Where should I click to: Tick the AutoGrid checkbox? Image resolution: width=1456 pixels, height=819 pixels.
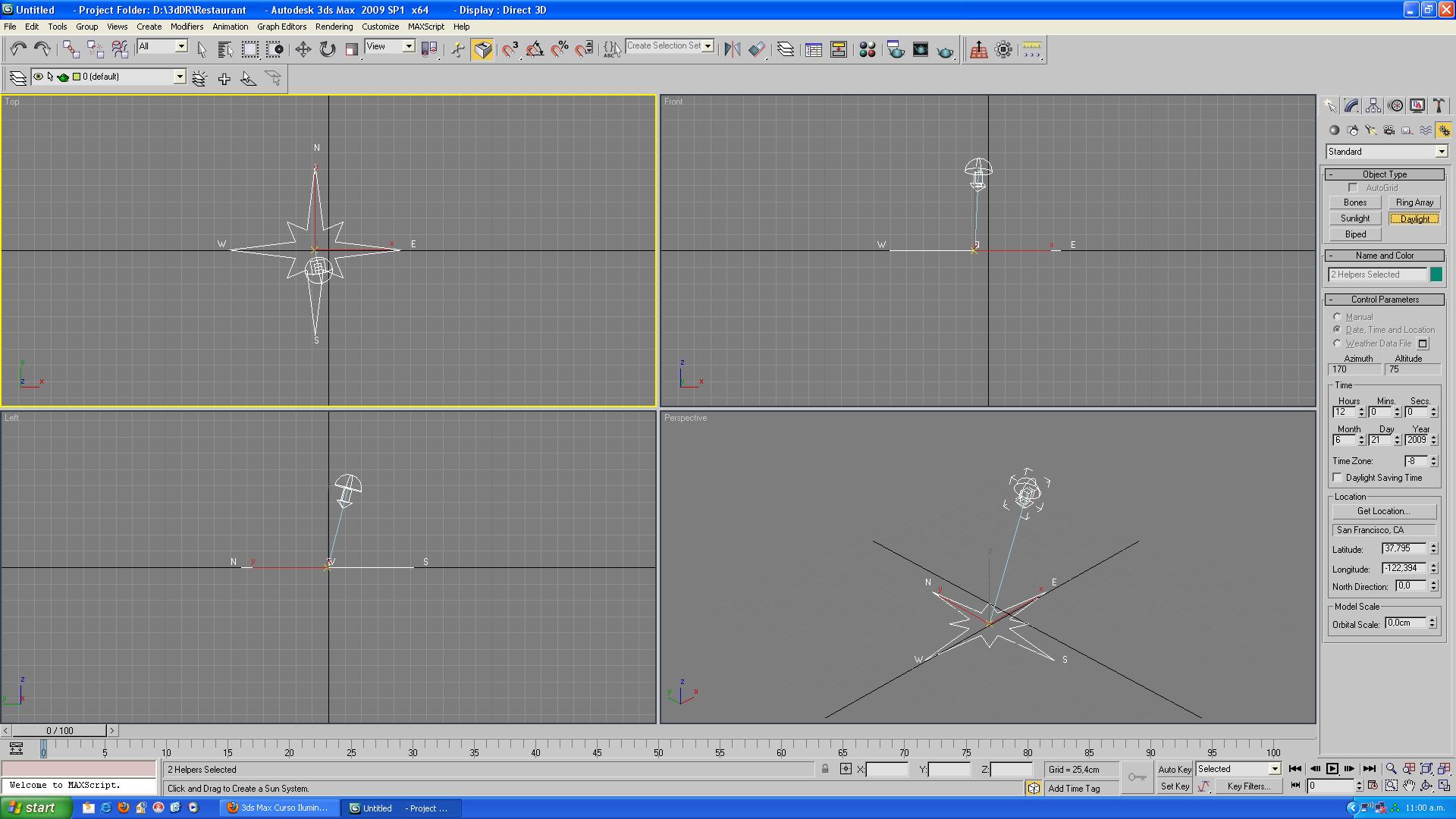click(x=1353, y=188)
